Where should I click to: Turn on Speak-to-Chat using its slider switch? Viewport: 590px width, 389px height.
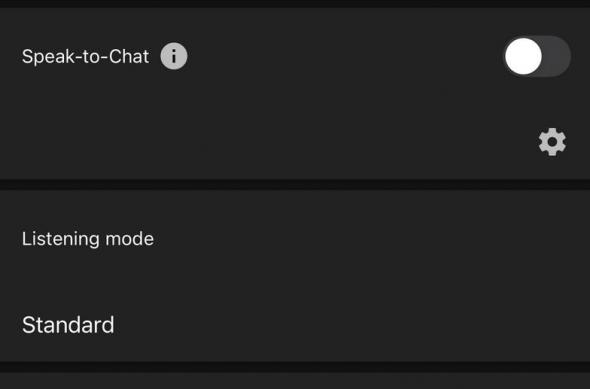pyautogui.click(x=537, y=56)
